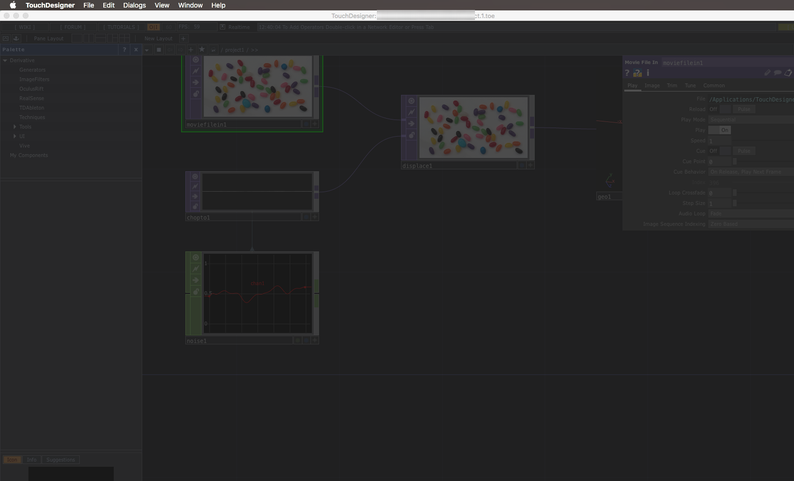The image size is (794, 481).
Task: Click the operator info 'i' icon
Action: click(648, 73)
